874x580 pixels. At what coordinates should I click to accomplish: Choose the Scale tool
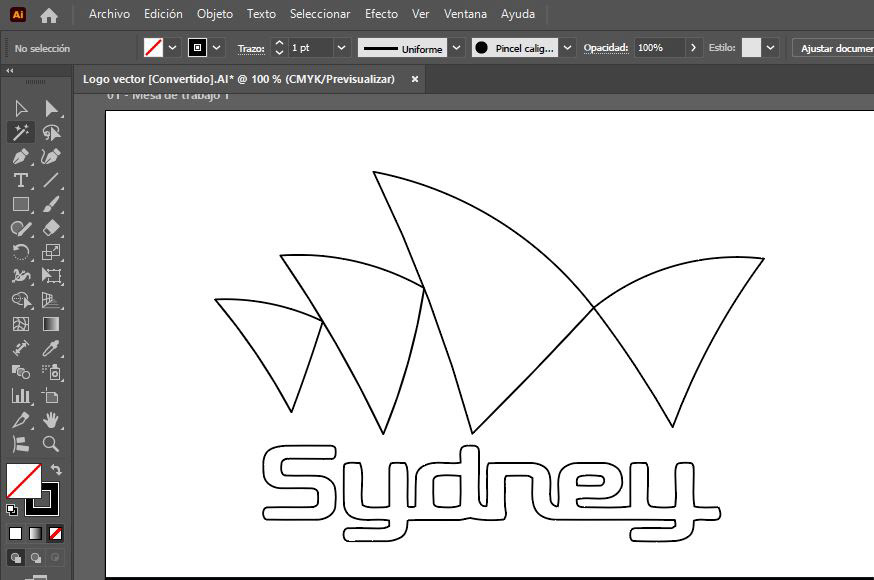coord(51,252)
